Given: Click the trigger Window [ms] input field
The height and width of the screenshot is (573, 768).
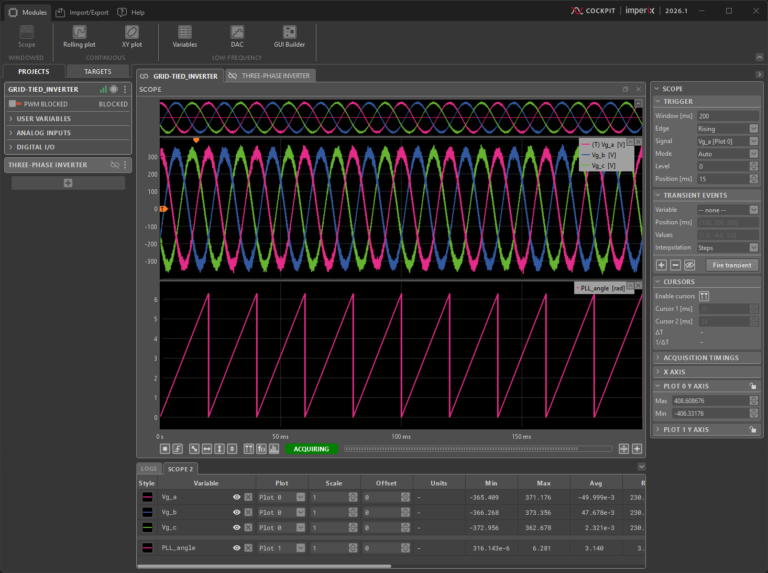Looking at the screenshot, I should (x=728, y=116).
